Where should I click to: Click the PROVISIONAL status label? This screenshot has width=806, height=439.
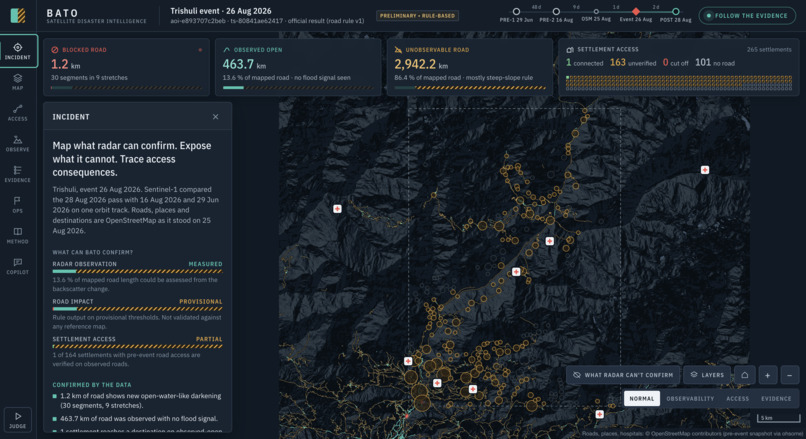click(200, 301)
